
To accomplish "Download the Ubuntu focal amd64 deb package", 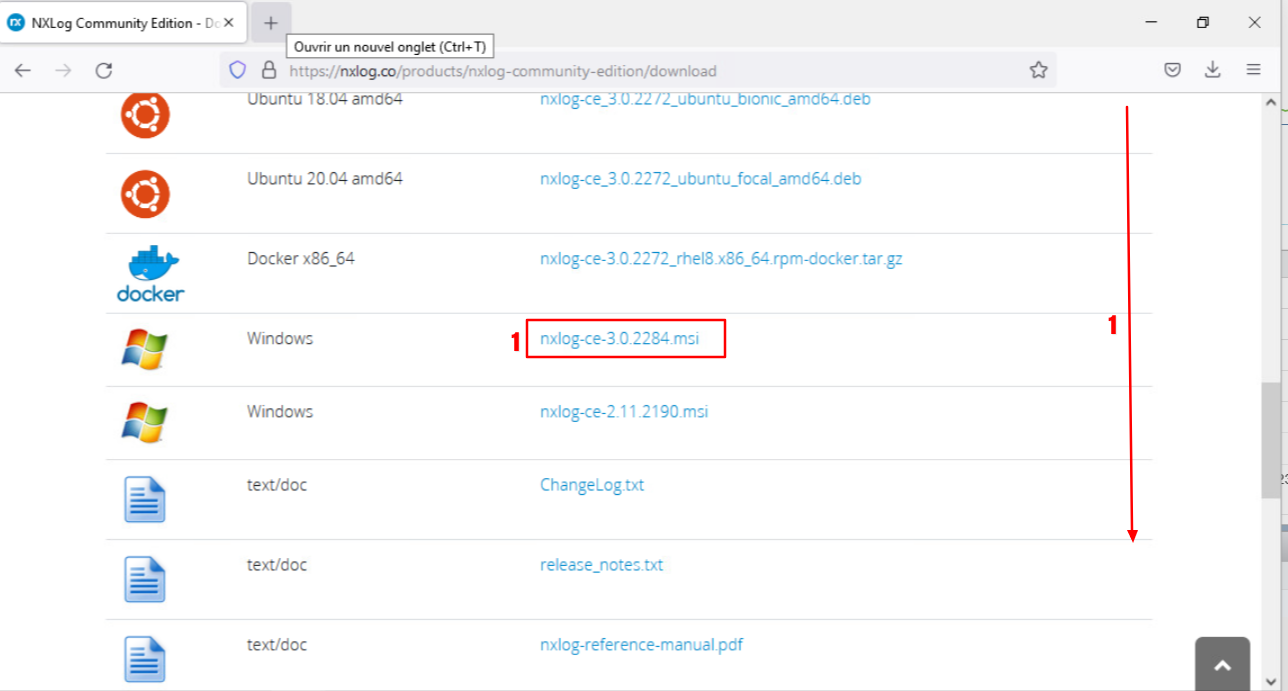I will pyautogui.click(x=700, y=179).
